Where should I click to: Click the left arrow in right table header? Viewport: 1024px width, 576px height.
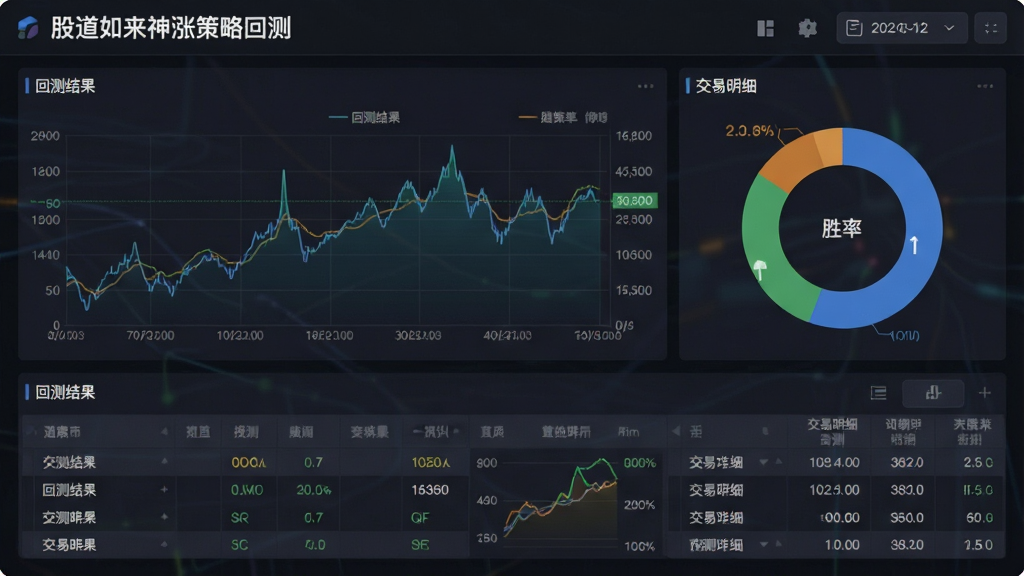(675, 431)
